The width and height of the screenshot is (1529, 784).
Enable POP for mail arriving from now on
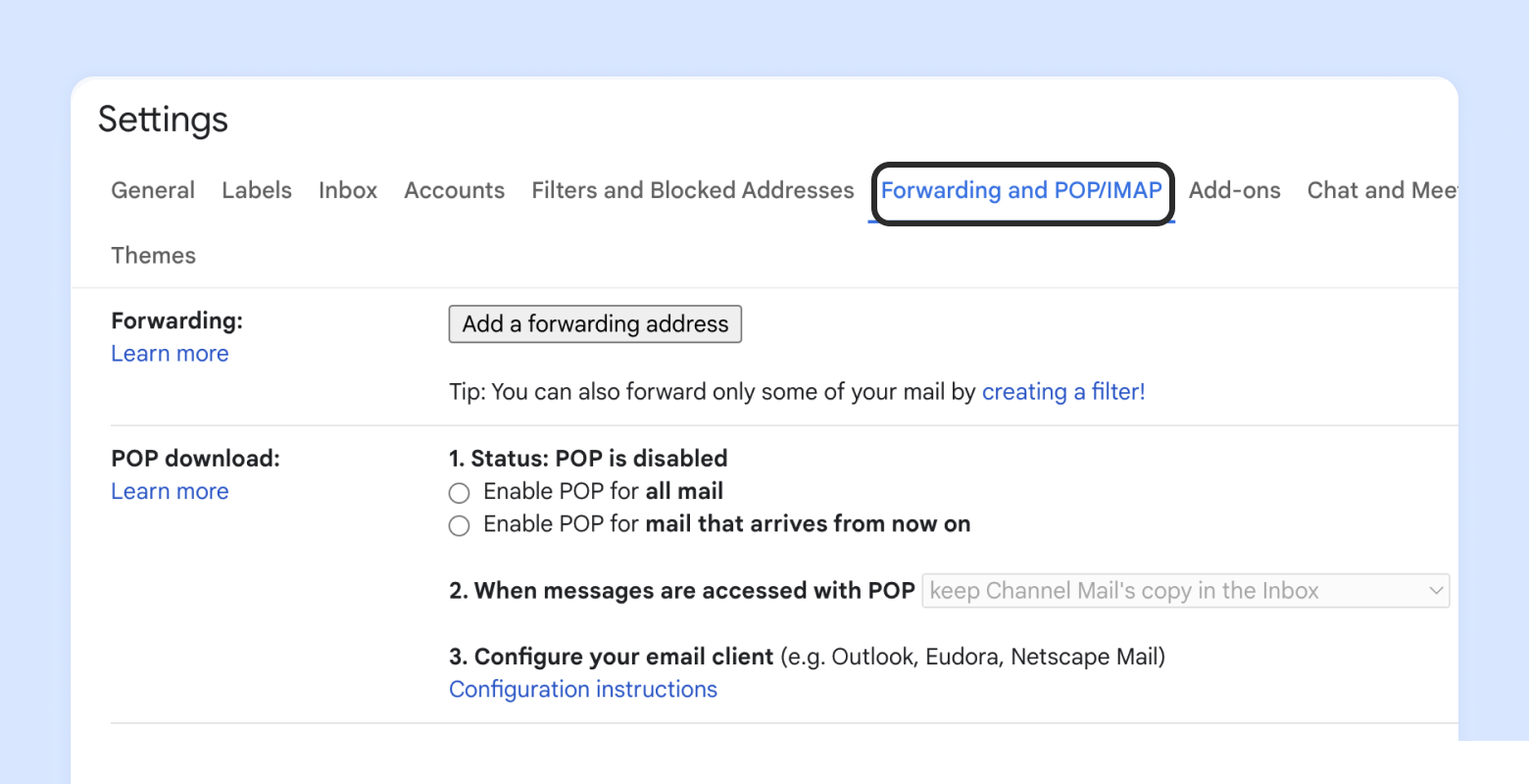coord(460,526)
